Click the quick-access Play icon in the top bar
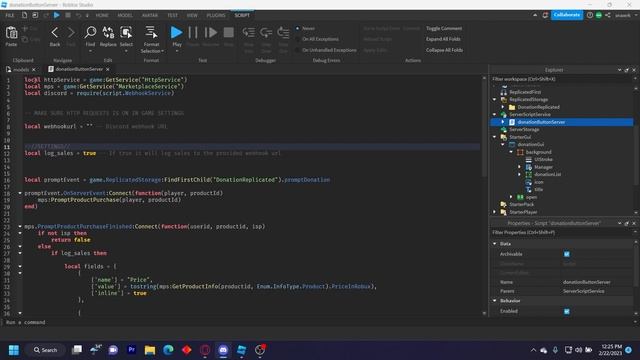Screen dimensions: 640x360 pyautogui.click(x=57, y=15)
